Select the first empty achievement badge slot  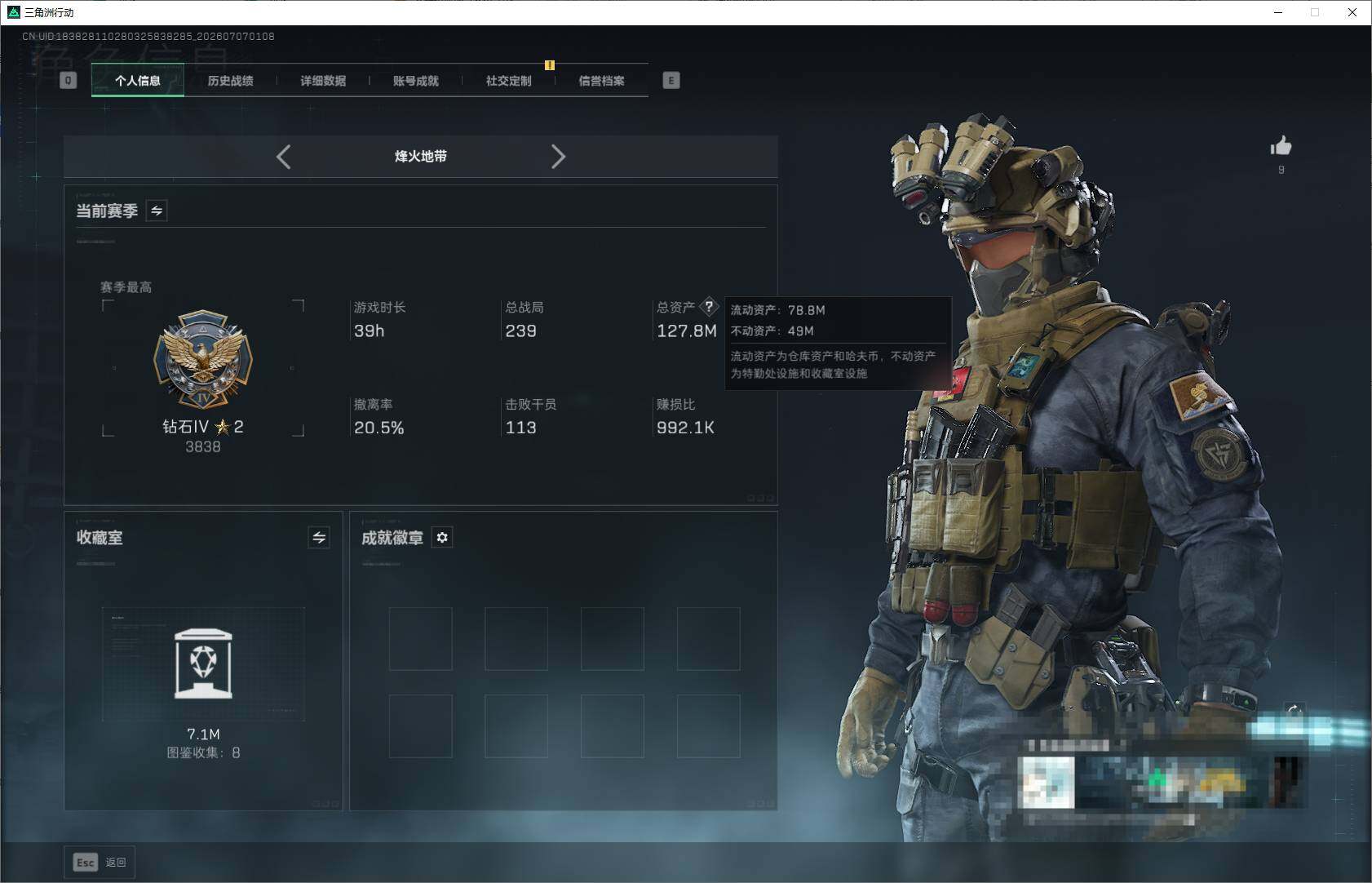pyautogui.click(x=421, y=639)
